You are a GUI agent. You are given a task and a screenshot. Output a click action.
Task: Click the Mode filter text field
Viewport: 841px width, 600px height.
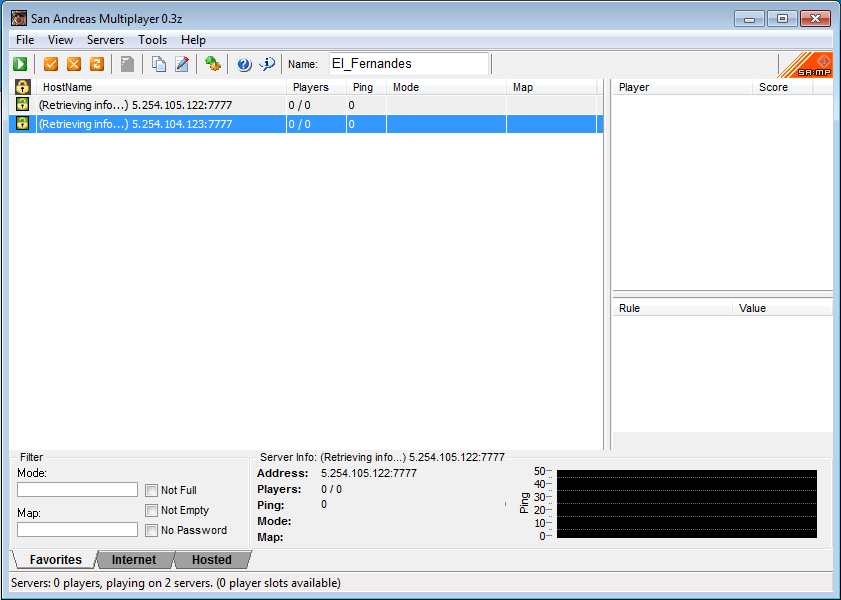(77, 490)
